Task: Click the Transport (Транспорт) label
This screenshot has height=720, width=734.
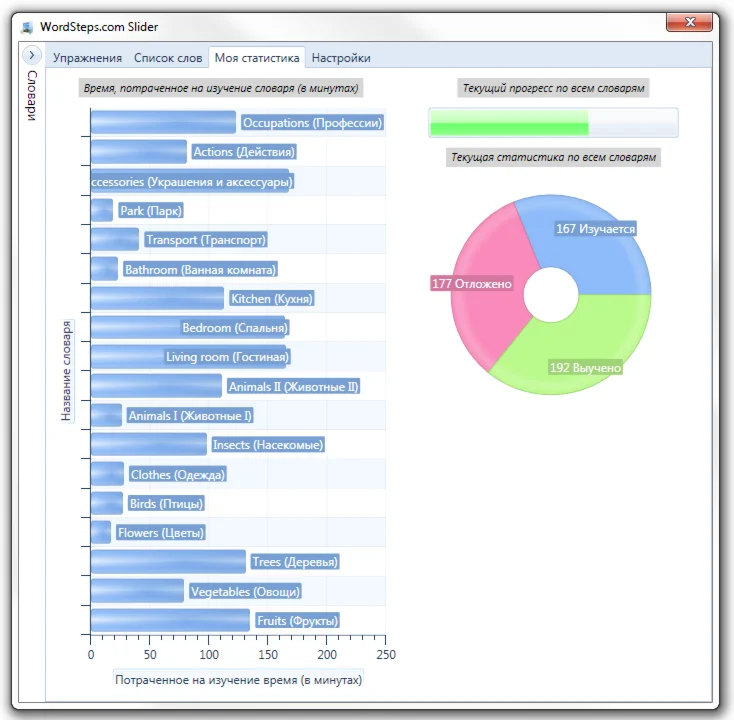Action: pos(206,240)
